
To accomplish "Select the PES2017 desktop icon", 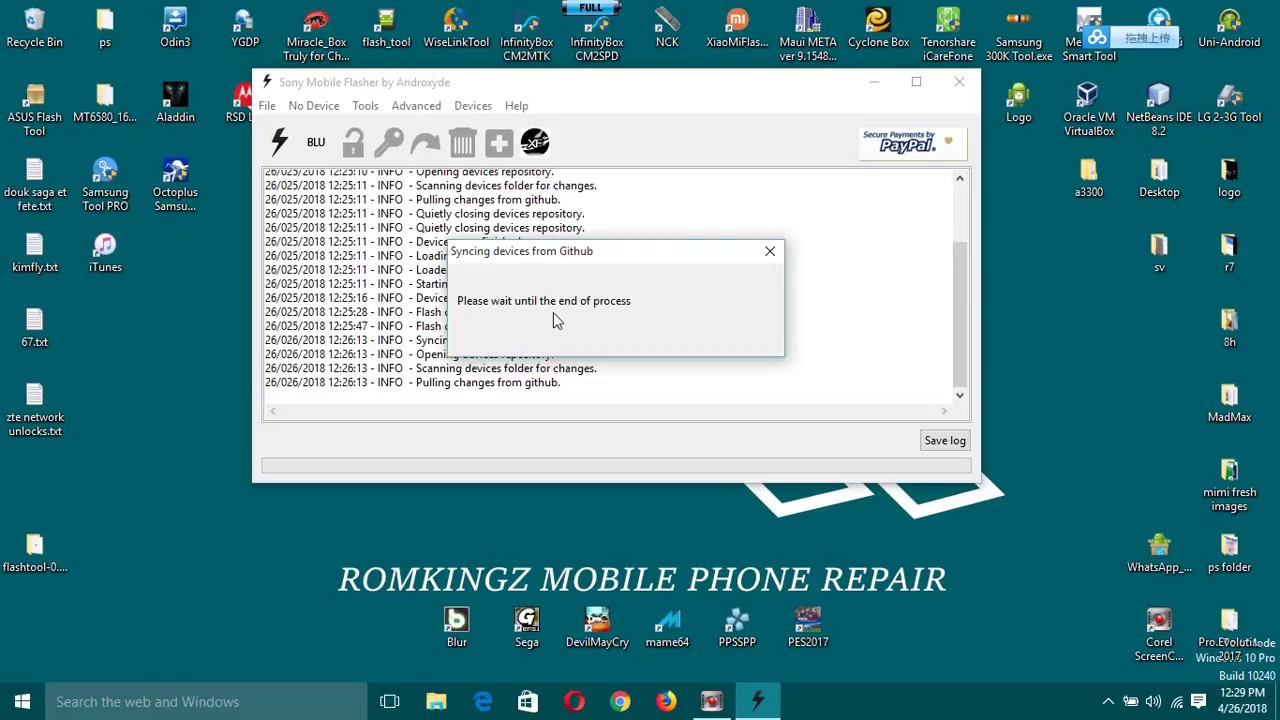I will point(808,628).
